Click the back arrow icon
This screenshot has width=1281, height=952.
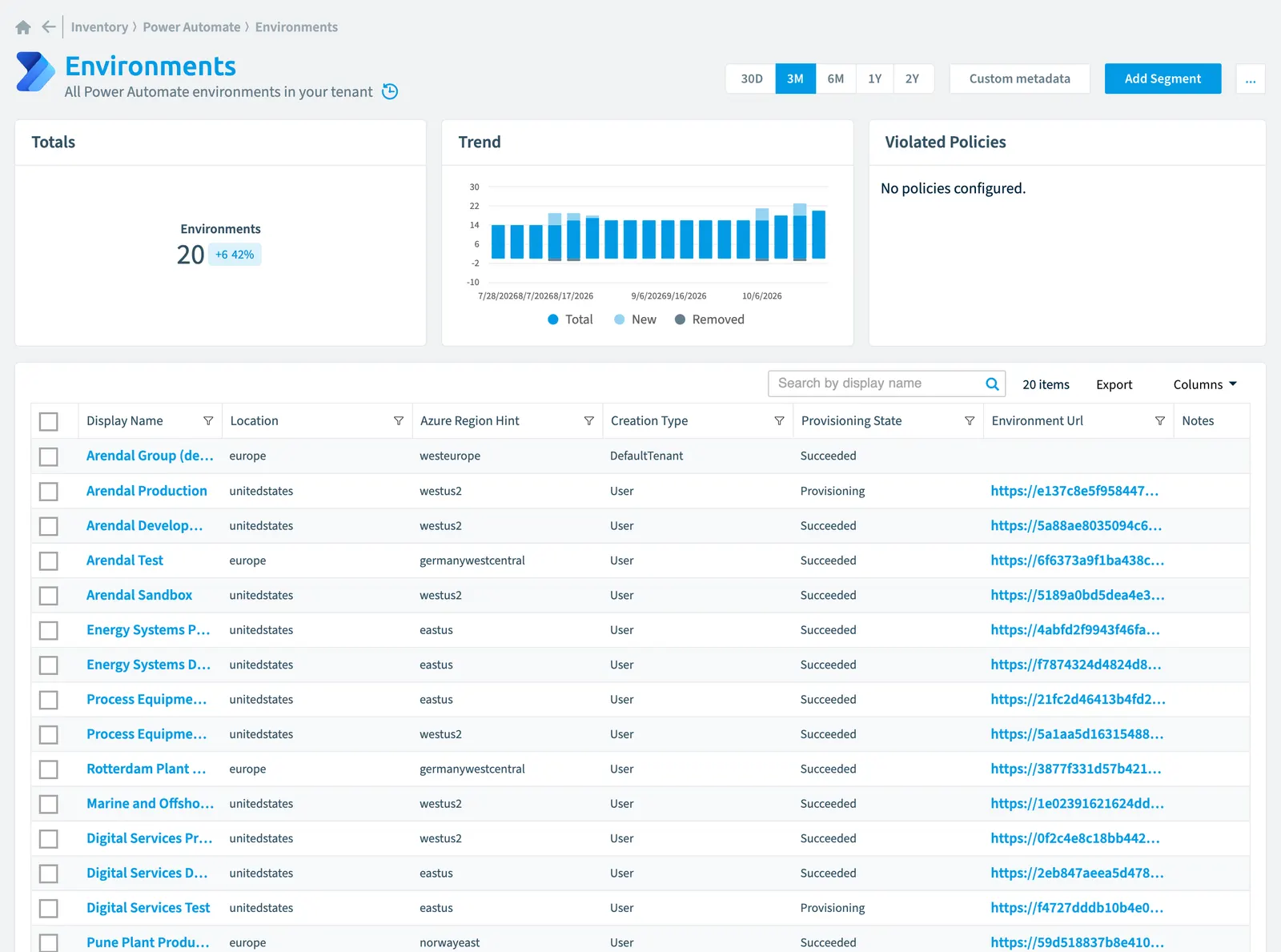pyautogui.click(x=49, y=27)
